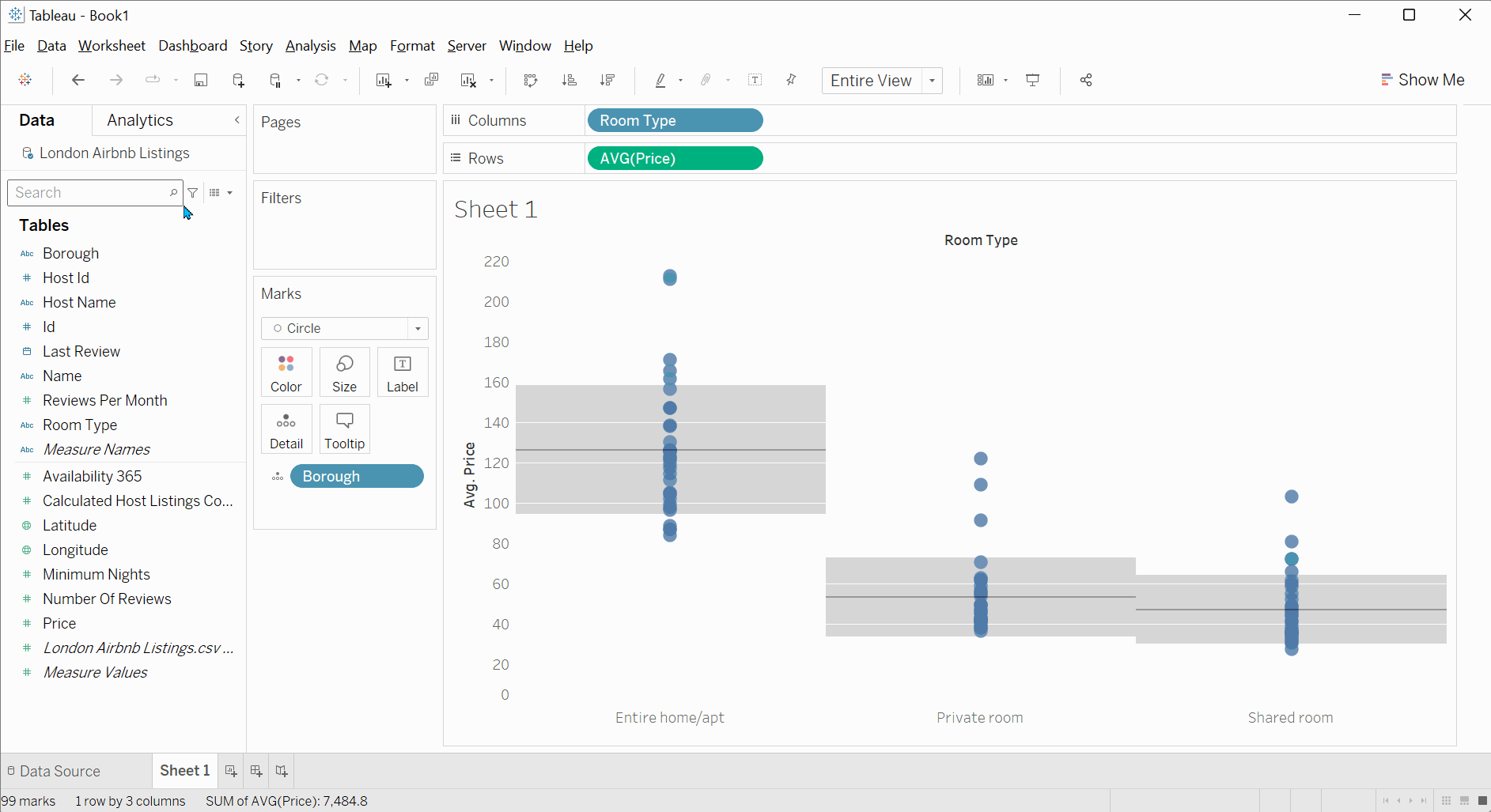This screenshot has width=1491, height=812.
Task: Open the Worksheet menu
Action: click(x=112, y=46)
